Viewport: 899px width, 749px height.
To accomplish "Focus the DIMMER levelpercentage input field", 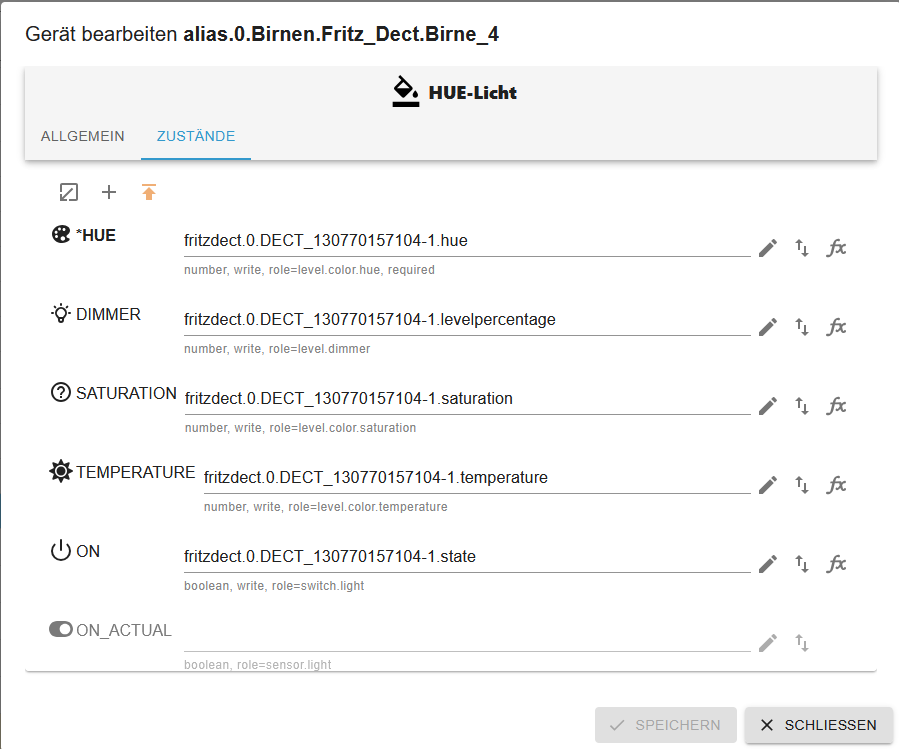I will (466, 320).
